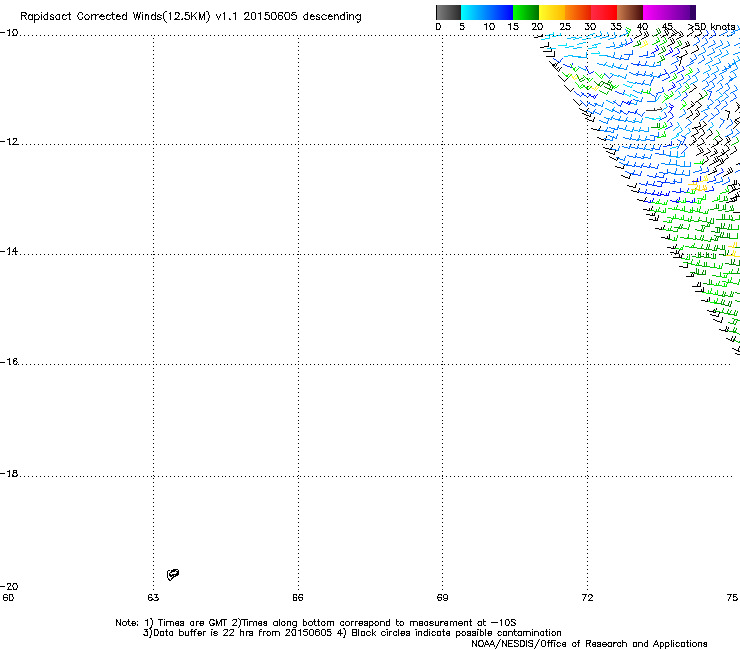740x650 pixels.
Task: Click the green 15-20 knots color band
Action: click(526, 12)
